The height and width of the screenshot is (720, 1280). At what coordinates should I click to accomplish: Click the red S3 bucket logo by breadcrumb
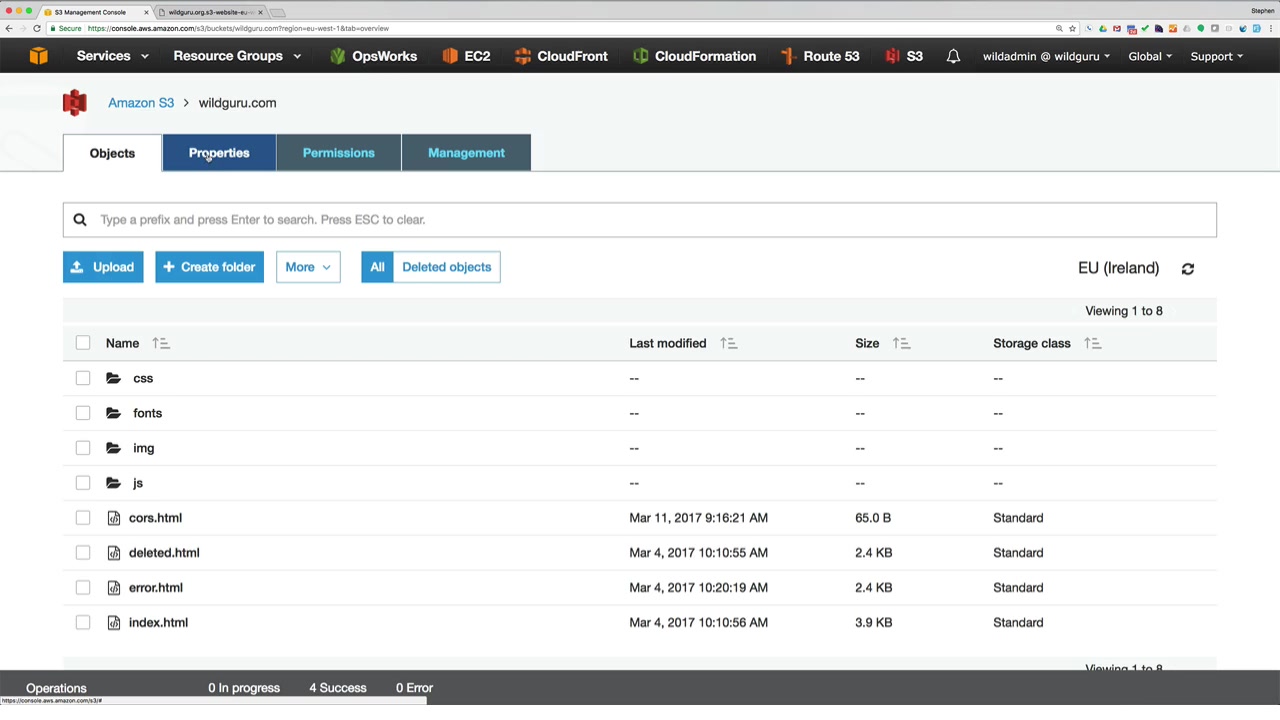(x=75, y=103)
